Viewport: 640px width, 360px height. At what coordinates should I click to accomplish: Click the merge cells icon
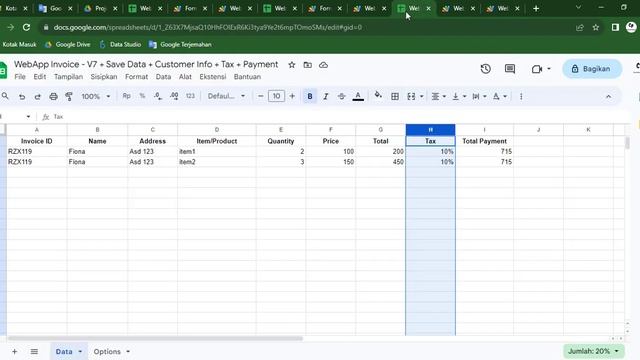point(411,97)
